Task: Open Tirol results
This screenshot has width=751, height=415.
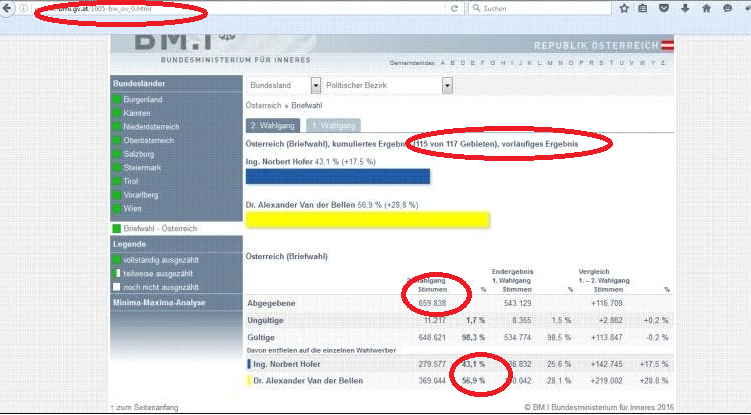Action: 130,181
